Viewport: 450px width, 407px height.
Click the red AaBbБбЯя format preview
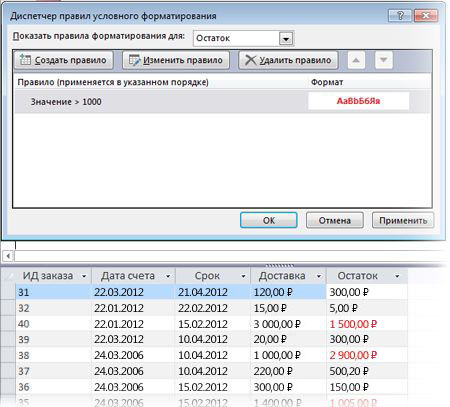click(358, 101)
